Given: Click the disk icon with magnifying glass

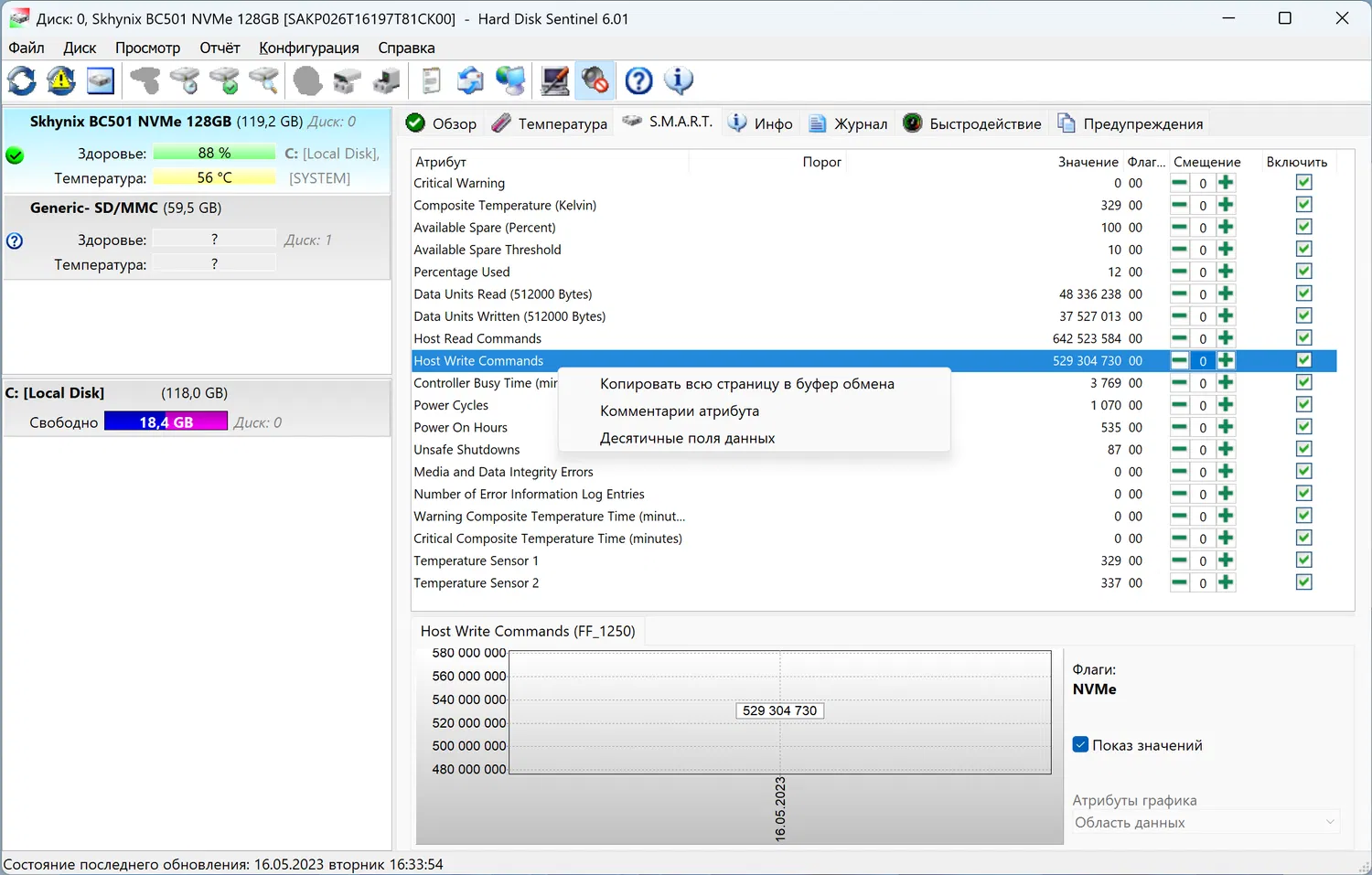Looking at the screenshot, I should 263,81.
